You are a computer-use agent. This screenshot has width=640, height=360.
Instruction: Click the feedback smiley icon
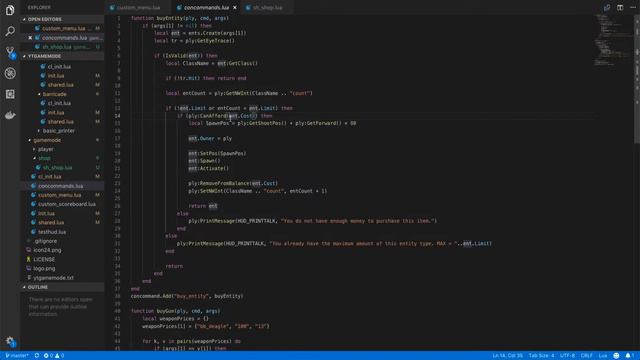click(616, 356)
